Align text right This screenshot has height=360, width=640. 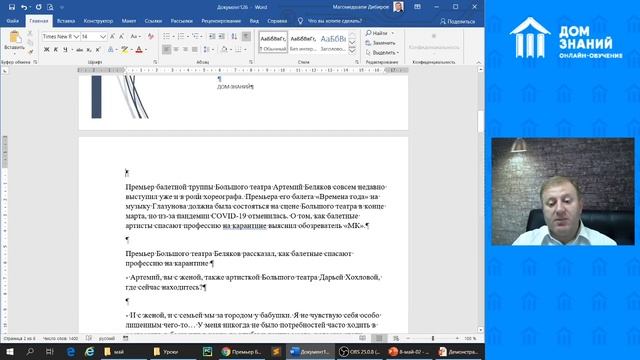(185, 49)
